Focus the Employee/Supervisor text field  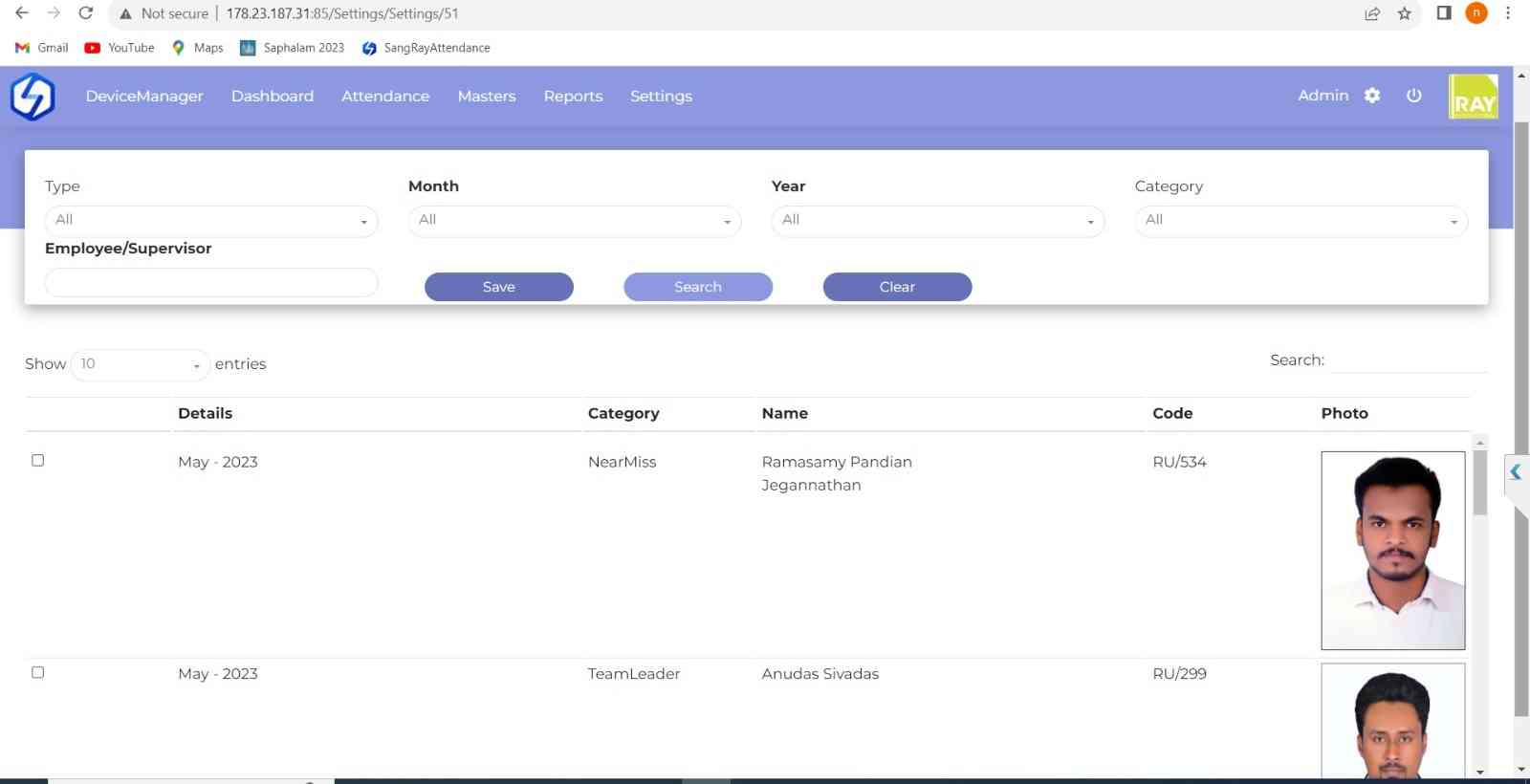tap(211, 282)
